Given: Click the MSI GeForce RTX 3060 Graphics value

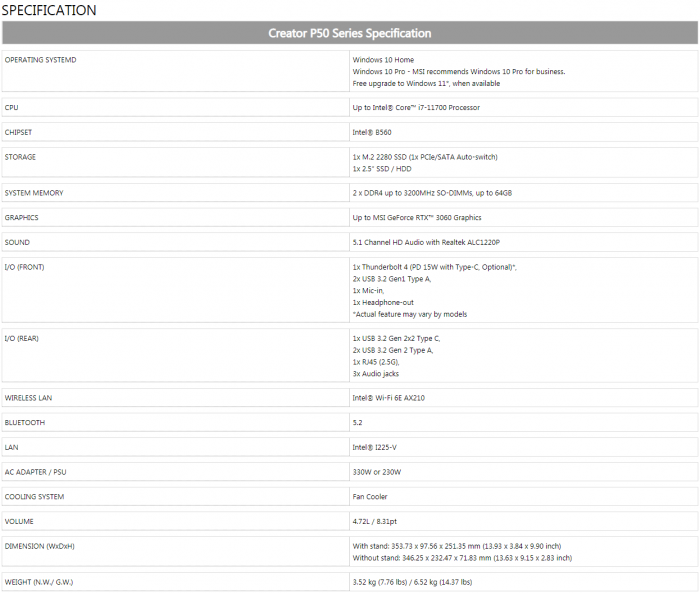Looking at the screenshot, I should [417, 217].
